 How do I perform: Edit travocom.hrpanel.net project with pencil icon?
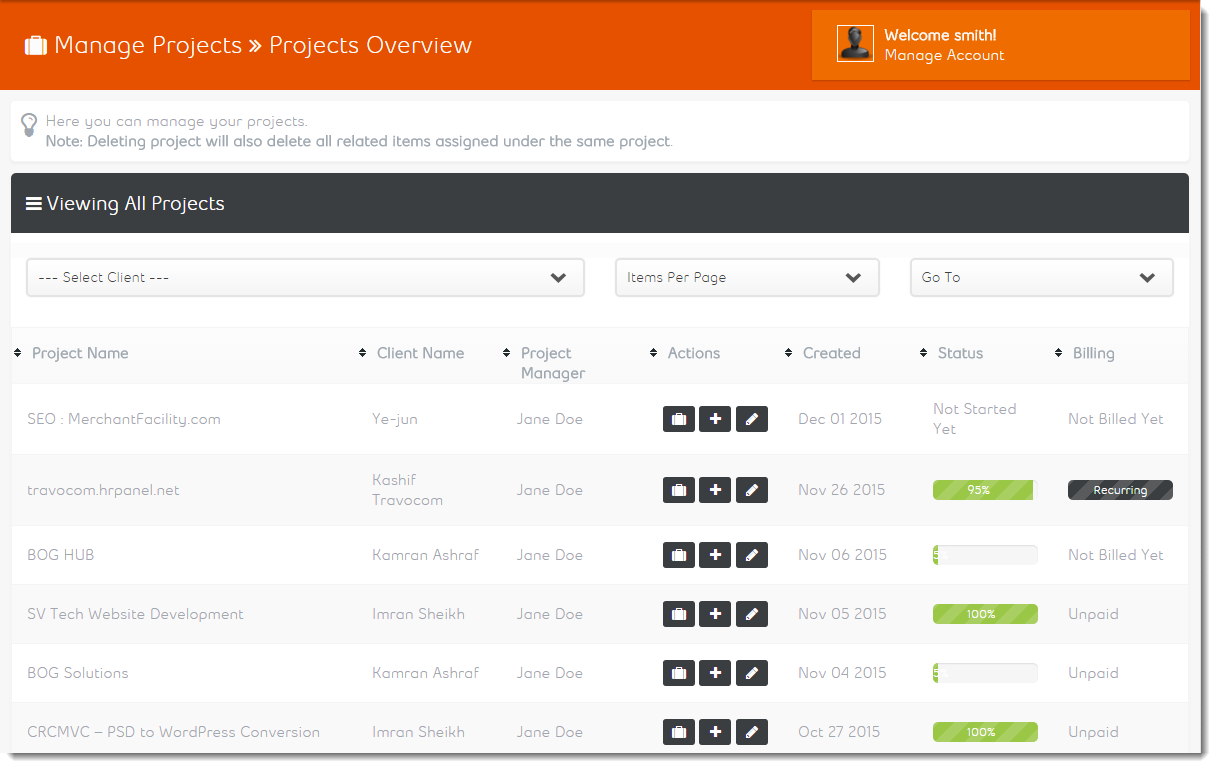[x=752, y=490]
